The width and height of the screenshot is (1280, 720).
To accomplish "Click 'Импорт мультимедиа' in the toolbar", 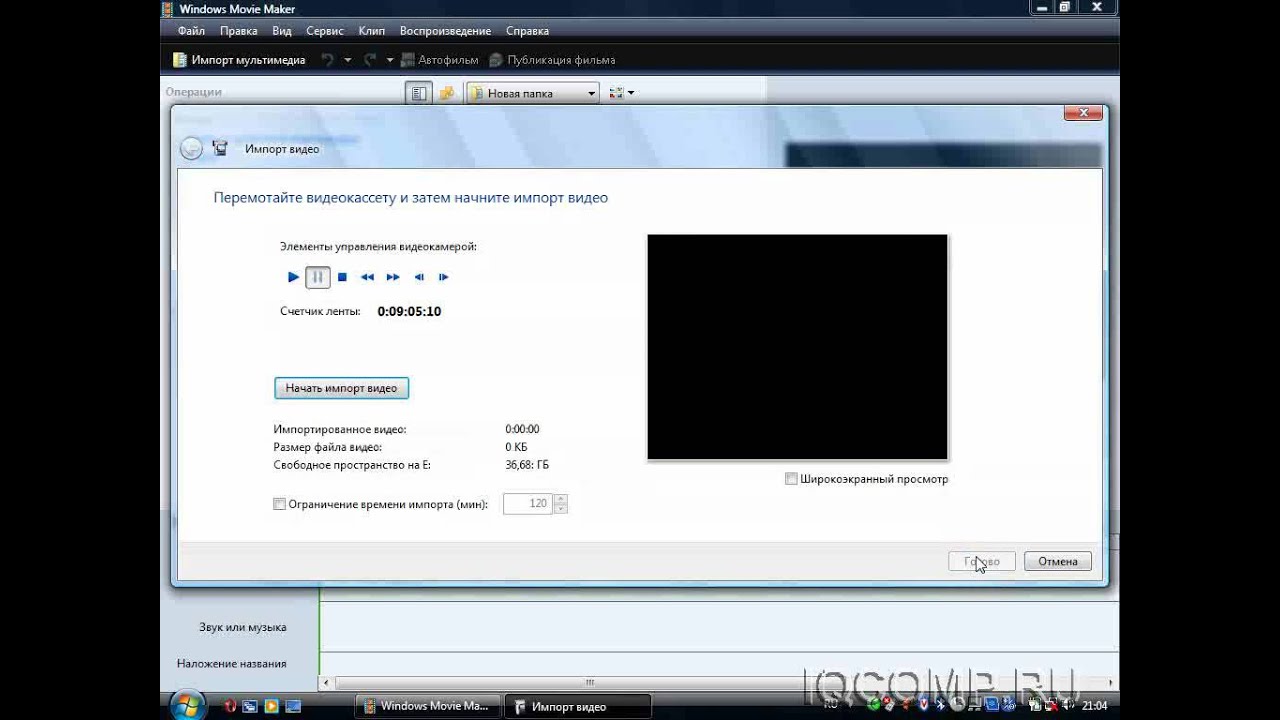I will [x=239, y=60].
